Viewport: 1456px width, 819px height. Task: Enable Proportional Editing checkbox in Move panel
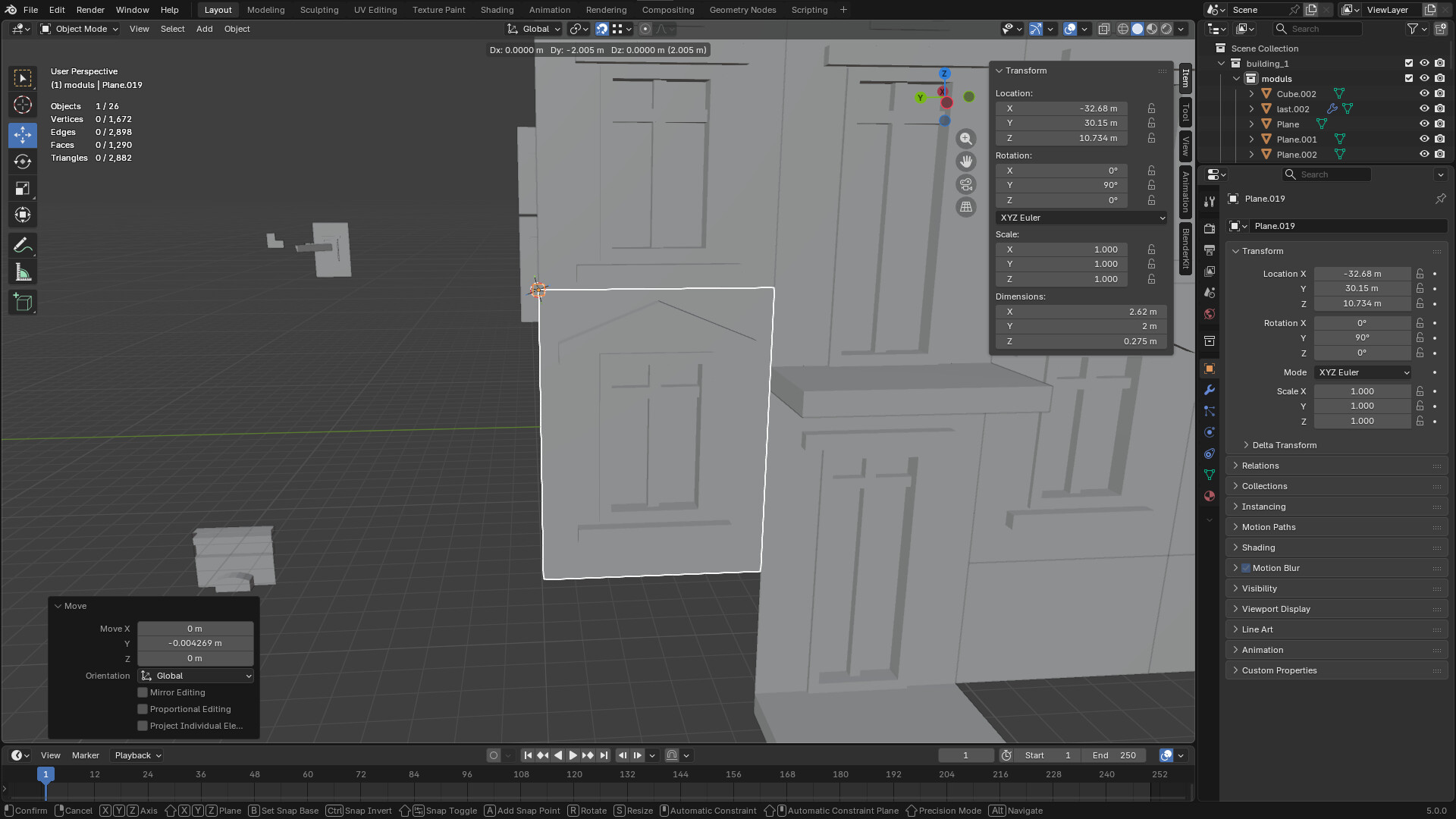point(143,709)
